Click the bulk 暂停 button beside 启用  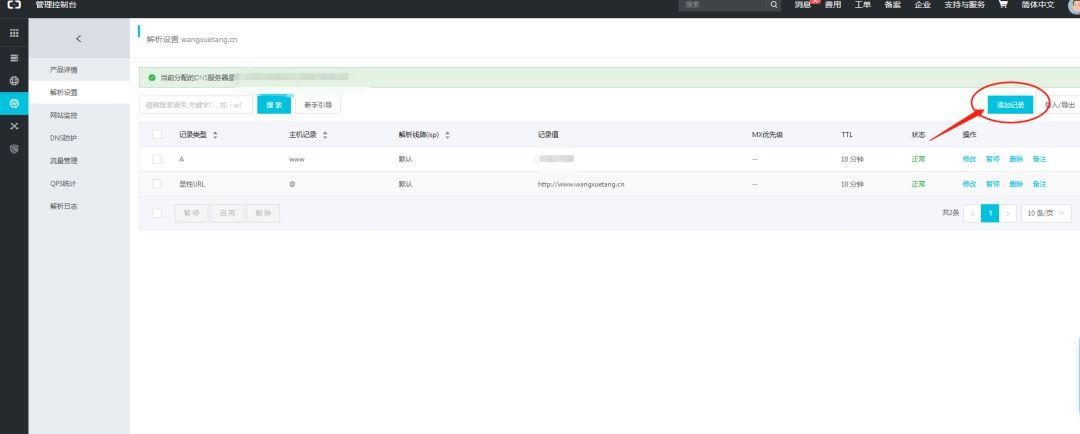[x=191, y=214]
